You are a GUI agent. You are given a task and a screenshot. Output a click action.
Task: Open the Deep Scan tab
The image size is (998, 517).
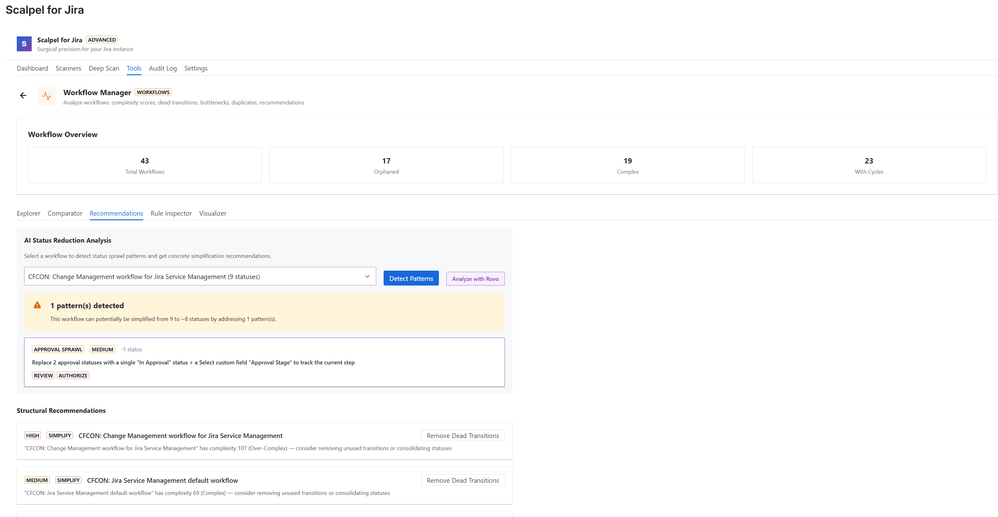click(104, 68)
